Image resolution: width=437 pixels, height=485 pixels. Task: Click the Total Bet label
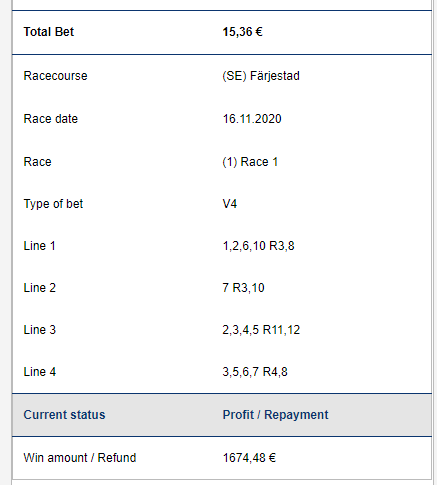49,32
